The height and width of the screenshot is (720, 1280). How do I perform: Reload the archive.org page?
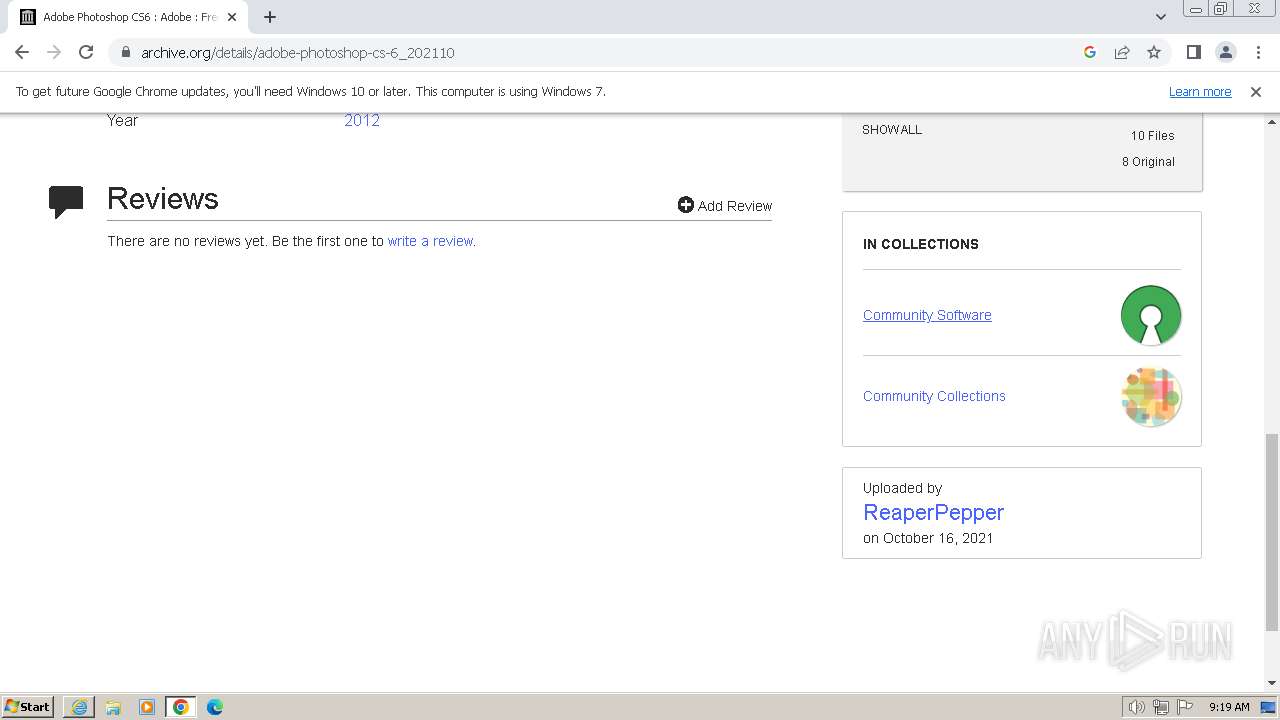(x=86, y=52)
